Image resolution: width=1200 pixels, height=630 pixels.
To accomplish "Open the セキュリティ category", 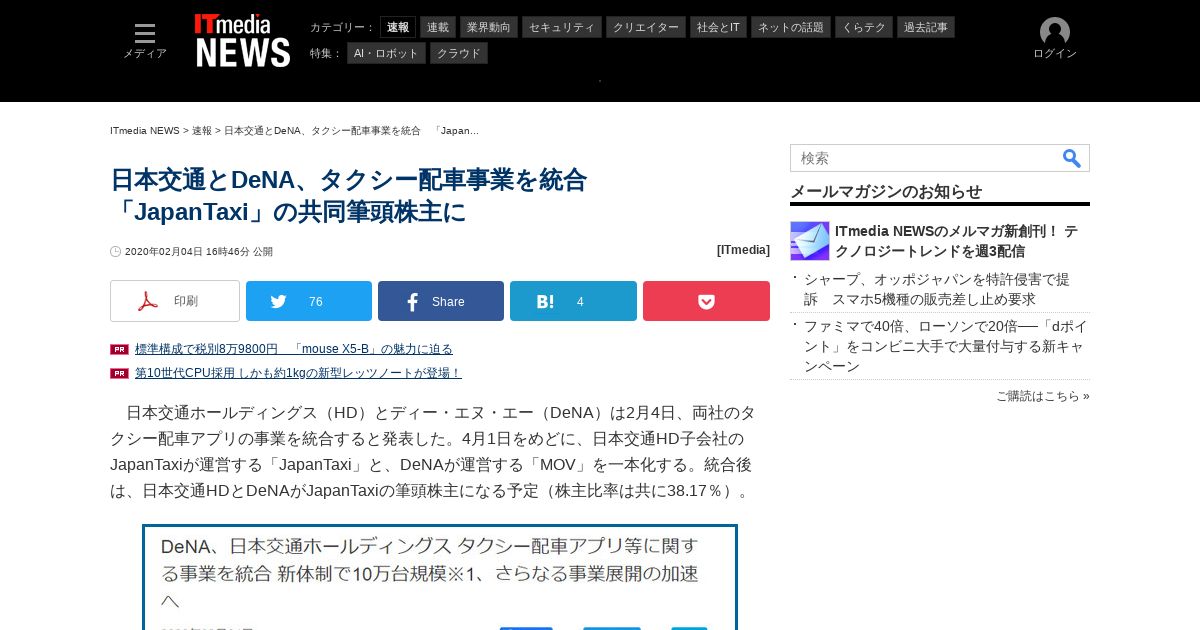I will [562, 27].
